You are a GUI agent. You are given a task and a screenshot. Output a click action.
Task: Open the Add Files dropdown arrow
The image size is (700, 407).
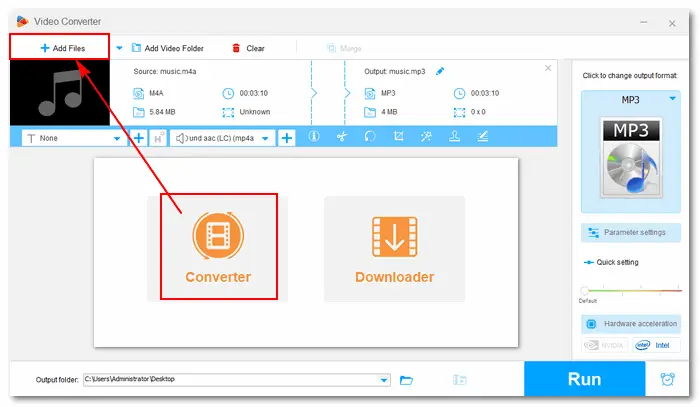point(120,47)
